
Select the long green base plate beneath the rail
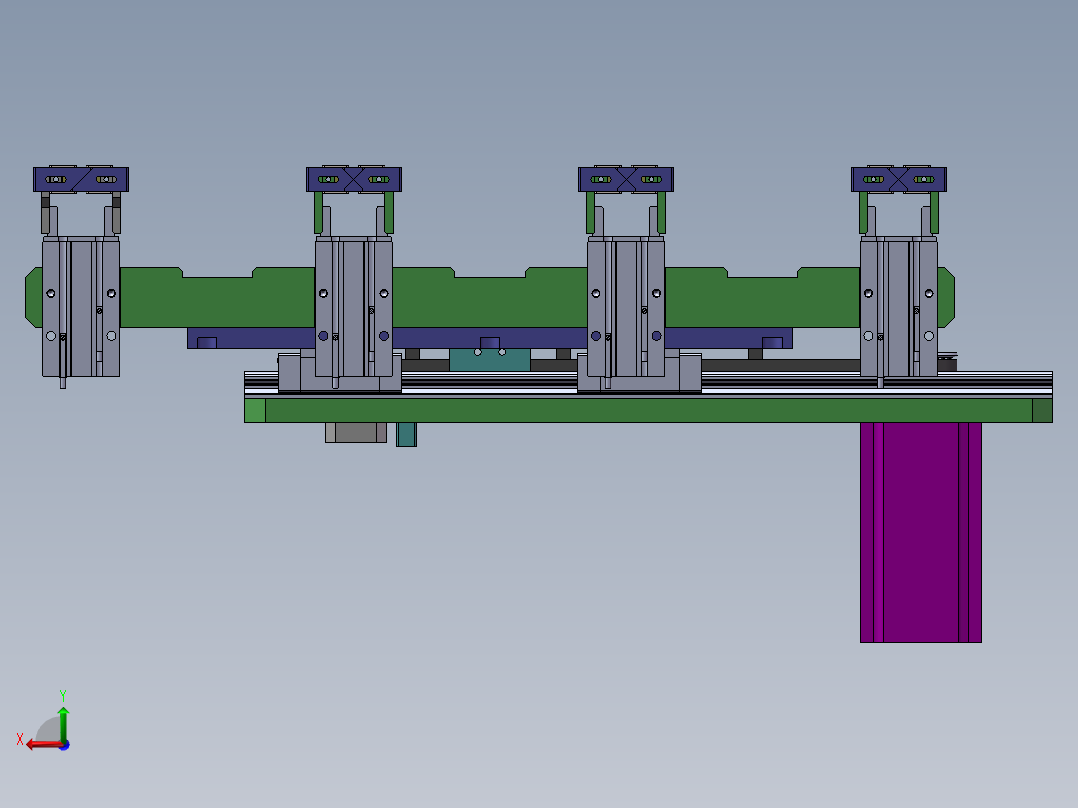tap(648, 411)
